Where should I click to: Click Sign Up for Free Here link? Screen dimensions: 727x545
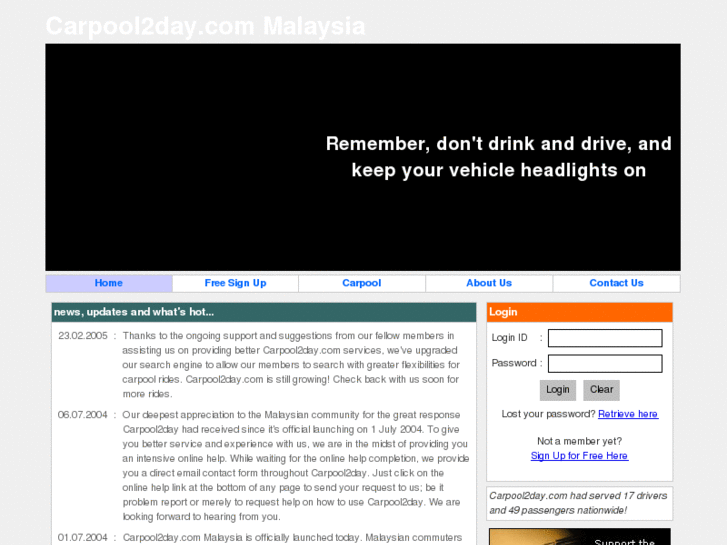click(579, 456)
